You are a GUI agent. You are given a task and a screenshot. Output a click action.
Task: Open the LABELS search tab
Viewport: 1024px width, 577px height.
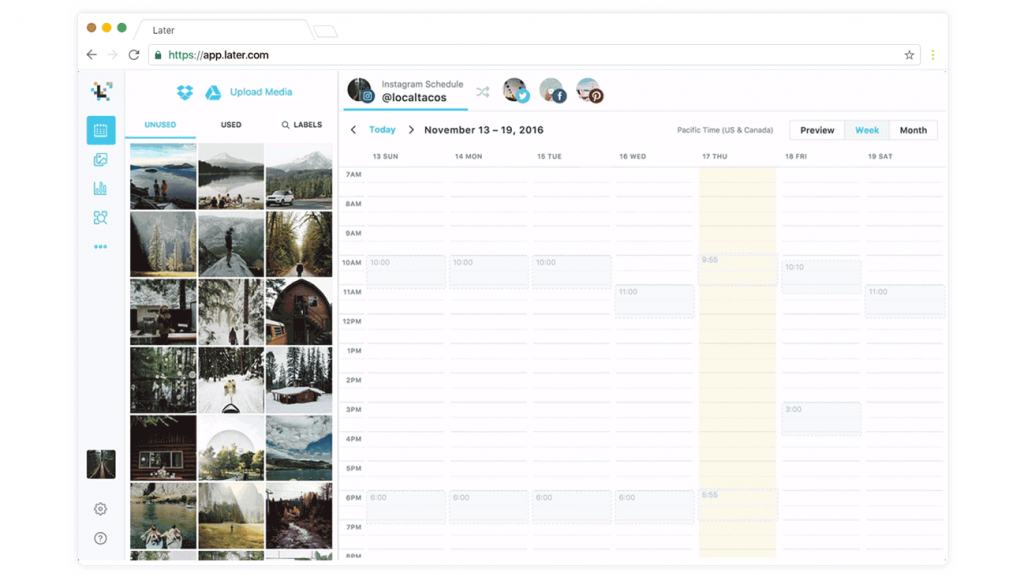[x=302, y=125]
